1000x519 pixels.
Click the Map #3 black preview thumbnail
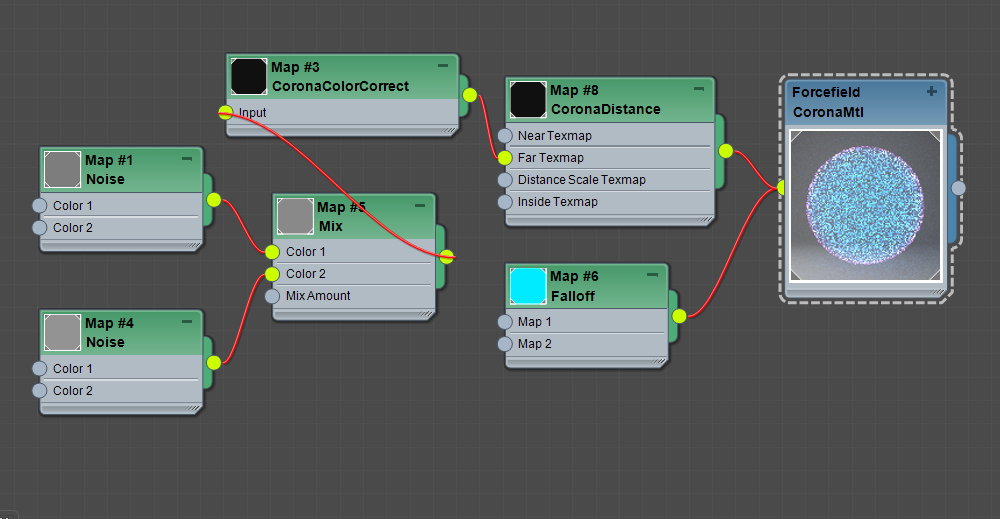tap(249, 77)
